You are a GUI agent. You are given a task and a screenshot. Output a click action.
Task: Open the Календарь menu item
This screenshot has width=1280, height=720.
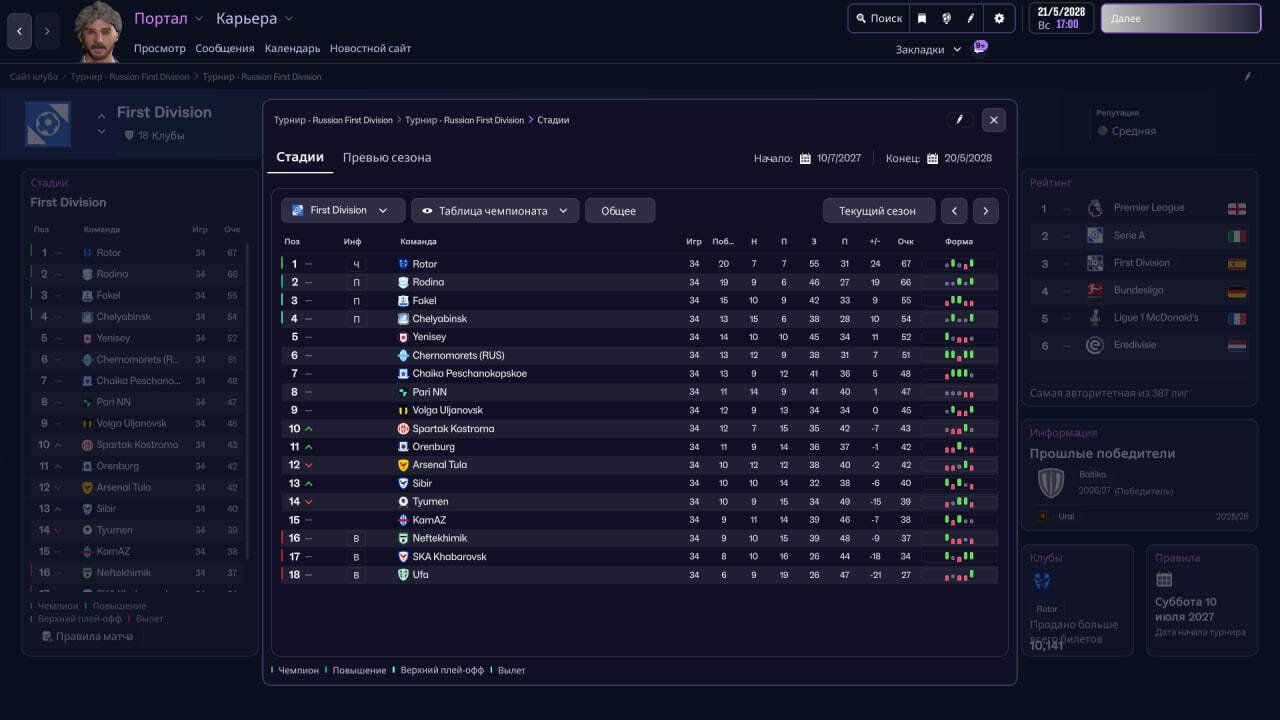coord(292,48)
